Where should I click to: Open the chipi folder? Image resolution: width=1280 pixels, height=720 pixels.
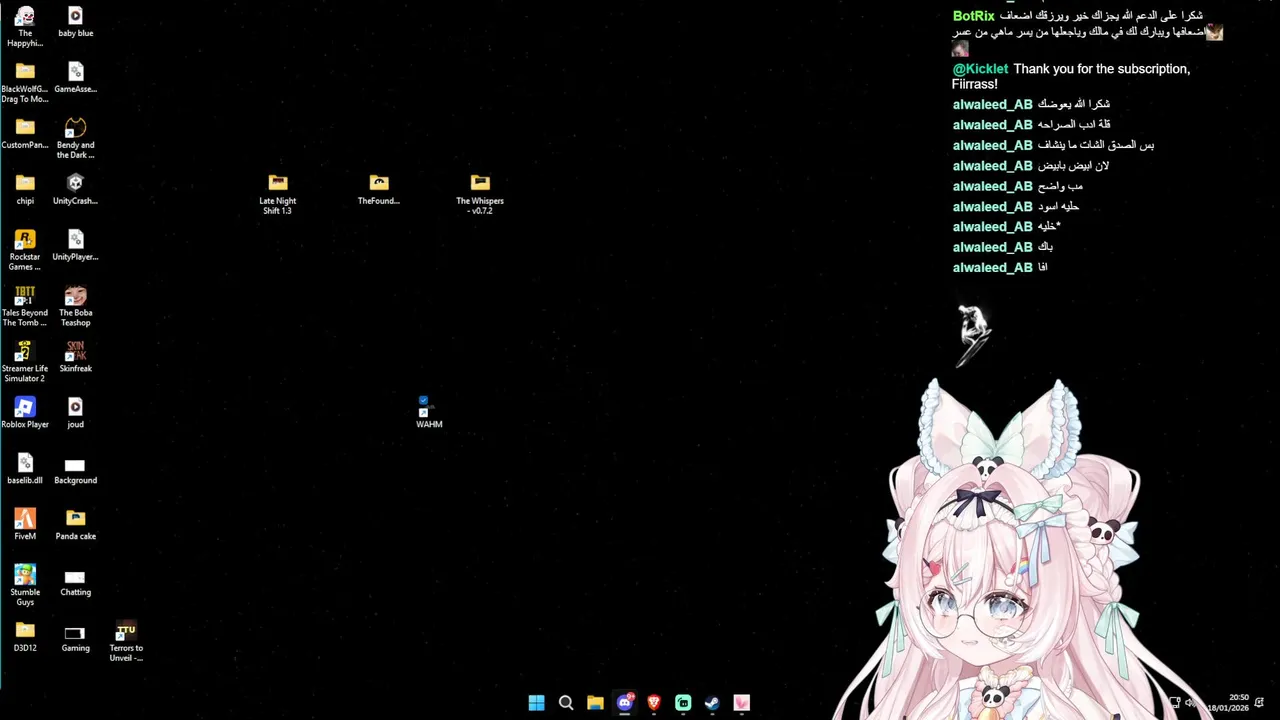pos(25,190)
